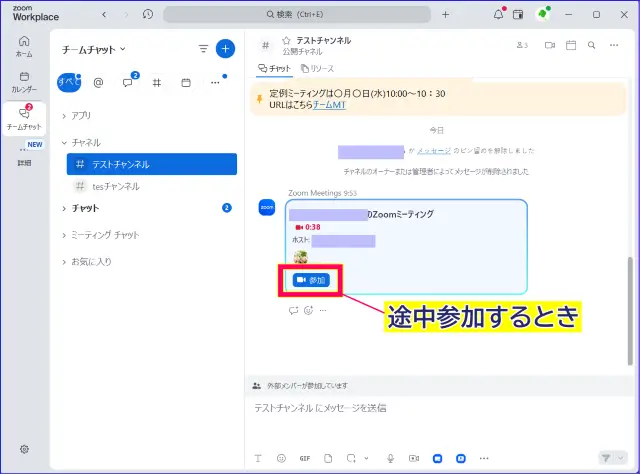
Task: Switch to the リソース tab
Action: [x=318, y=69]
